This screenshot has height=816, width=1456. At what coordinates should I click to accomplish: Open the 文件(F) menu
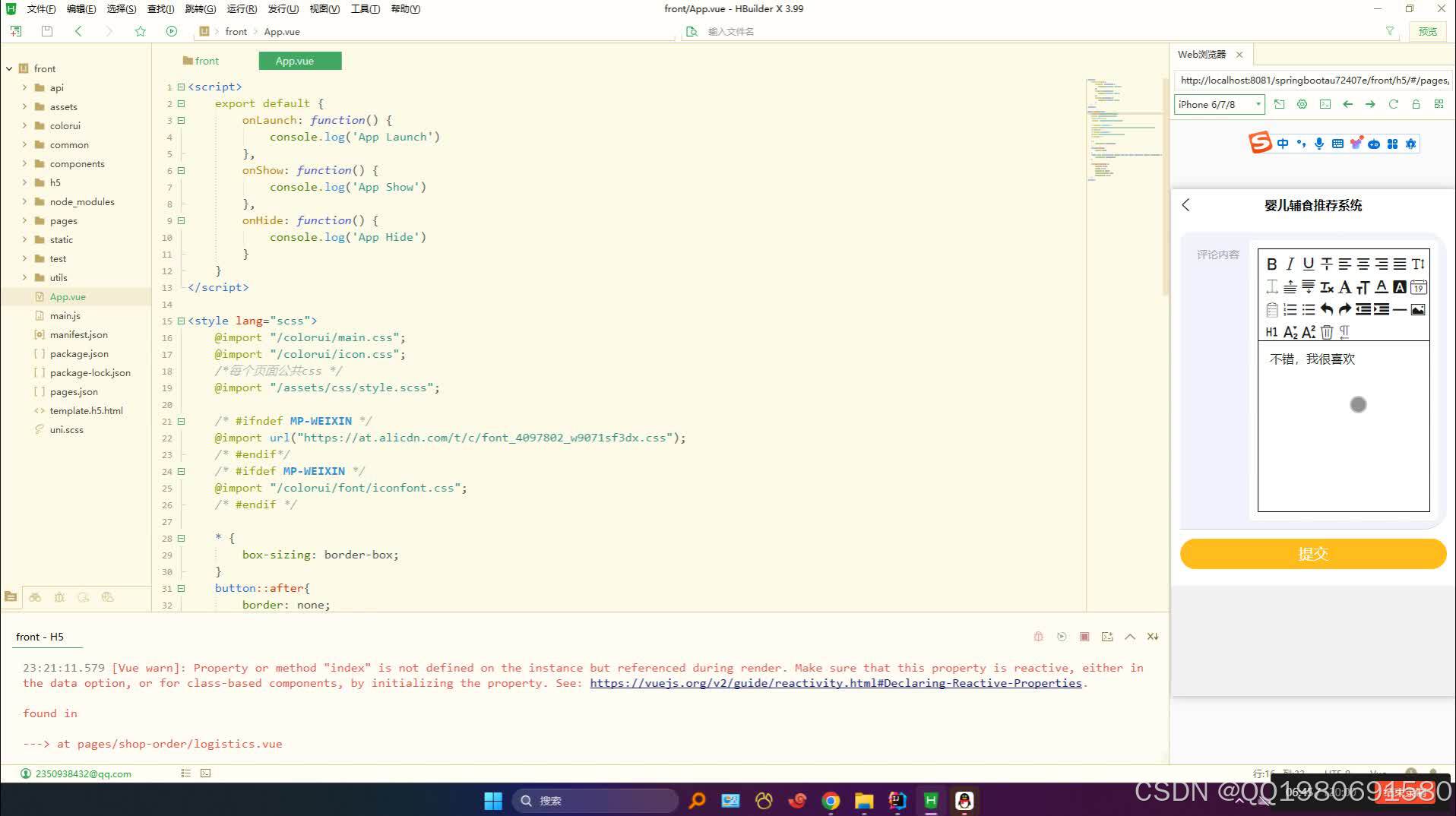(41, 9)
